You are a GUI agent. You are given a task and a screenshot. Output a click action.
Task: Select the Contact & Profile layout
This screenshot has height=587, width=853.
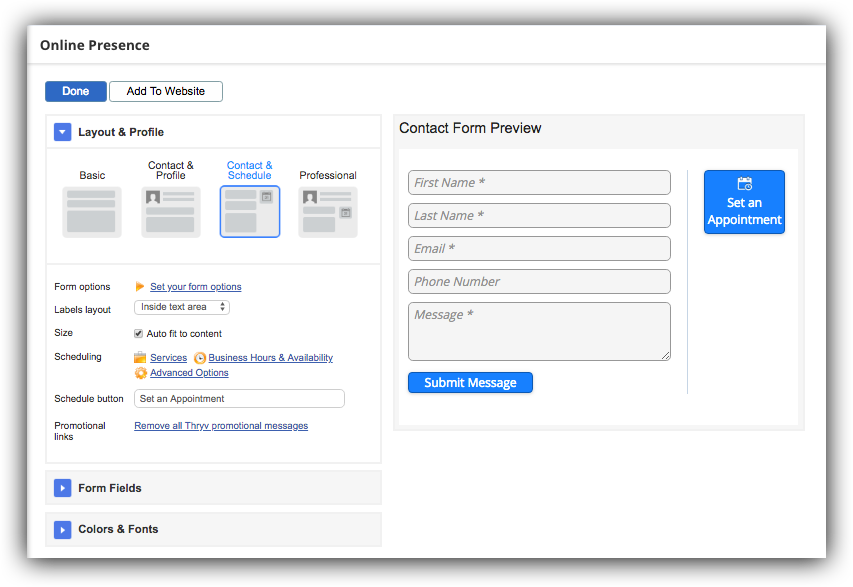[x=170, y=213]
